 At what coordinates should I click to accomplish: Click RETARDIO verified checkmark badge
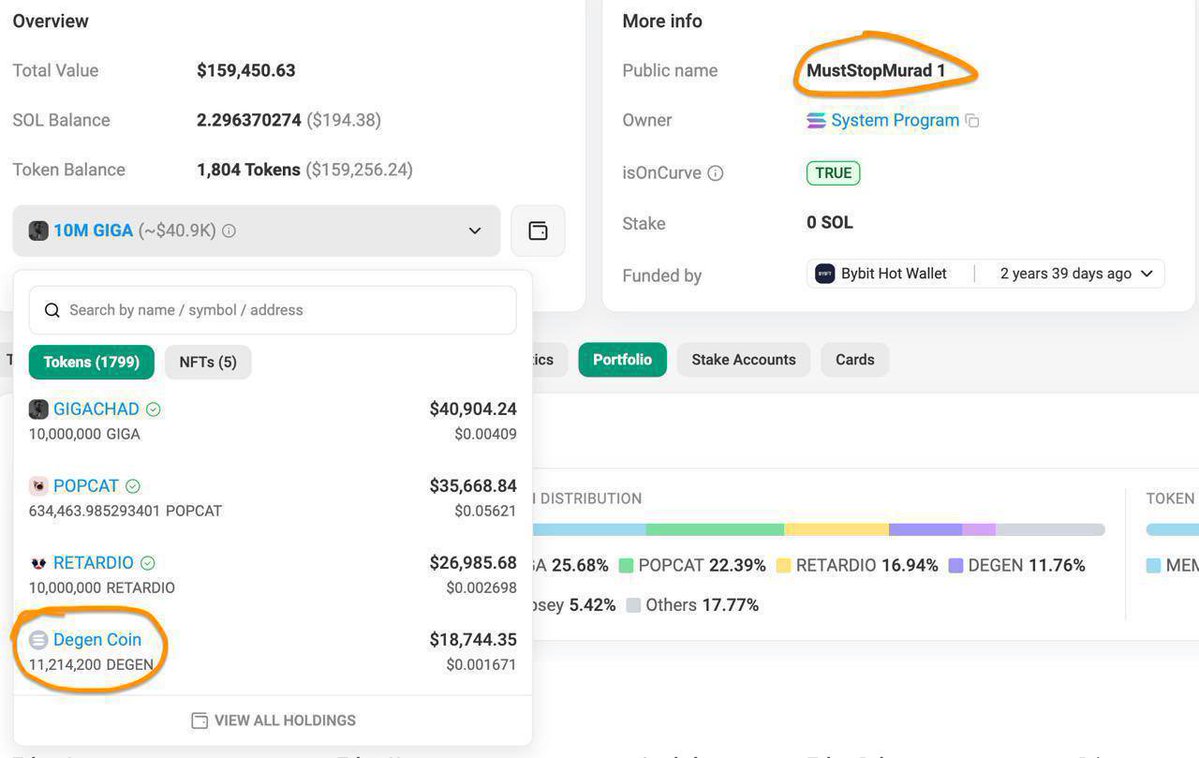[x=148, y=563]
